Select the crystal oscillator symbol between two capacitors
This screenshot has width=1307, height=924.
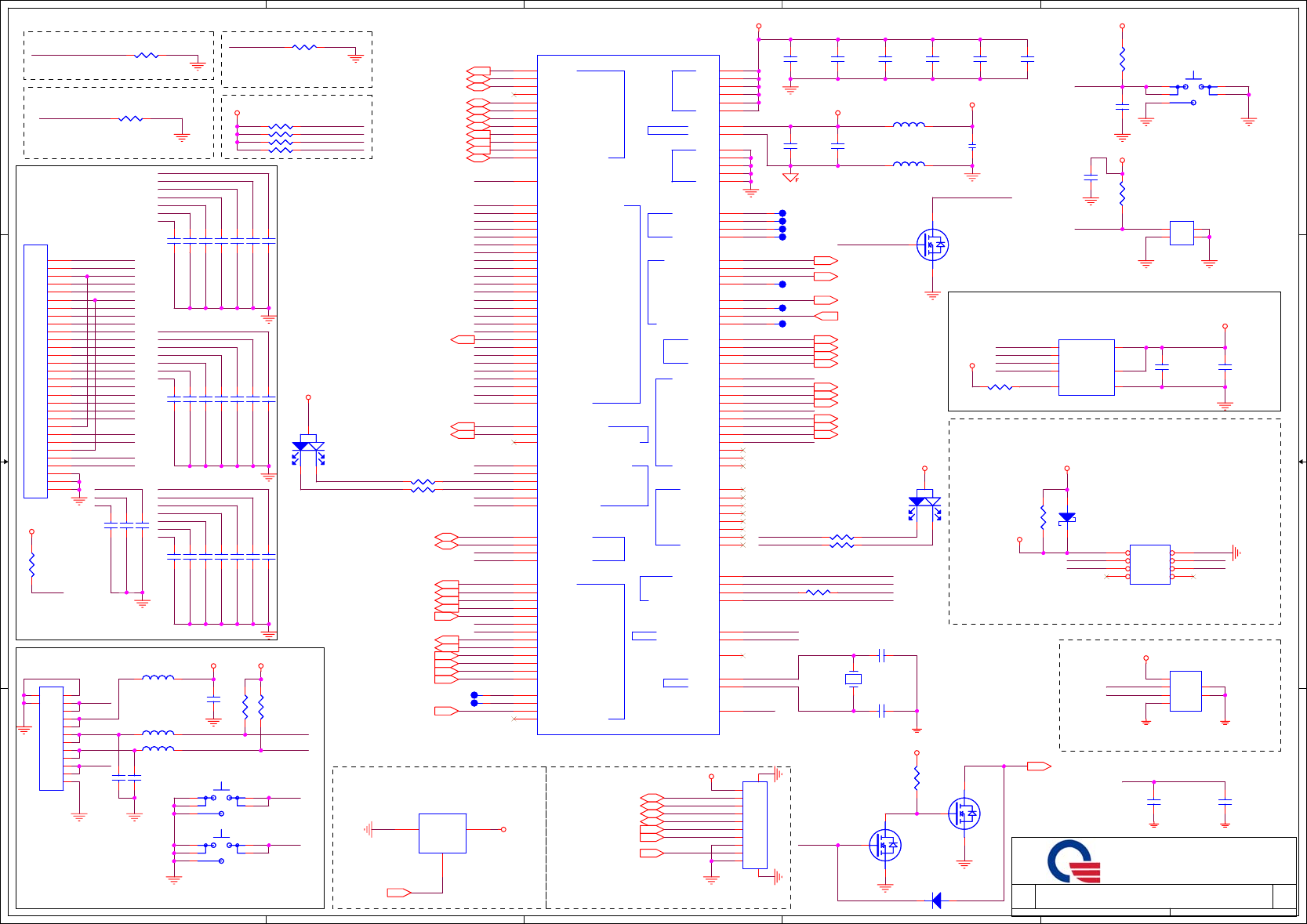(854, 679)
